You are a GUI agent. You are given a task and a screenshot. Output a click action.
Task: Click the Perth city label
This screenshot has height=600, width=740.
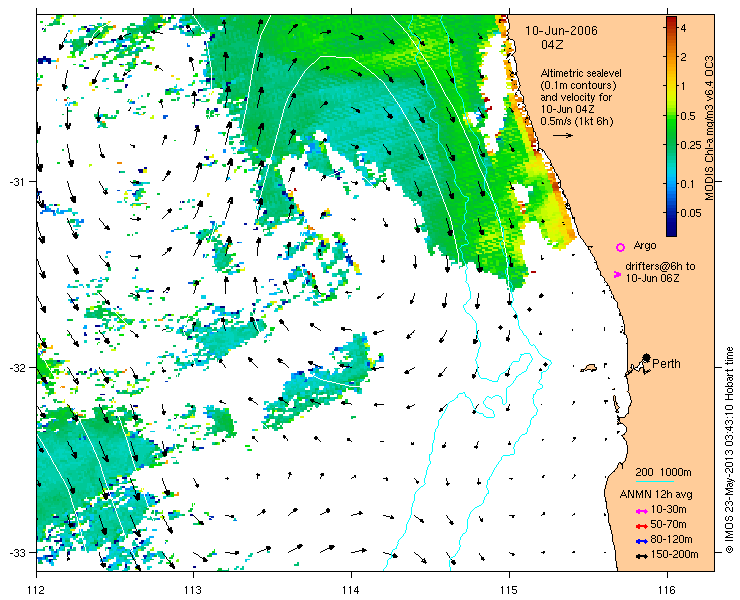(x=666, y=364)
